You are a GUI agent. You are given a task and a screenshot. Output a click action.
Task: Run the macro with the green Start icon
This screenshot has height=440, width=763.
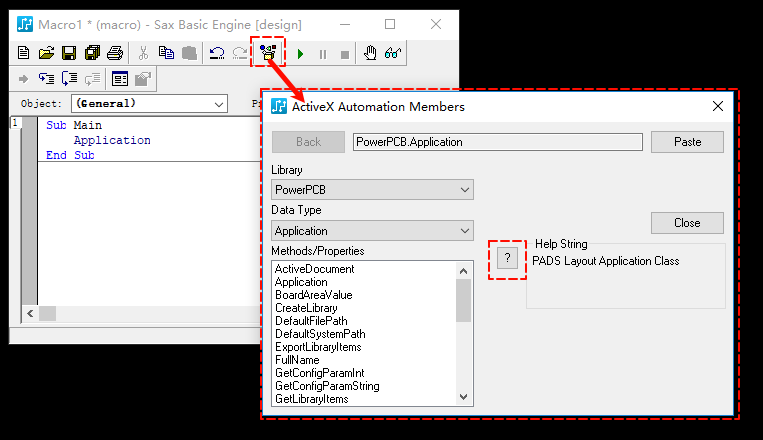300,53
